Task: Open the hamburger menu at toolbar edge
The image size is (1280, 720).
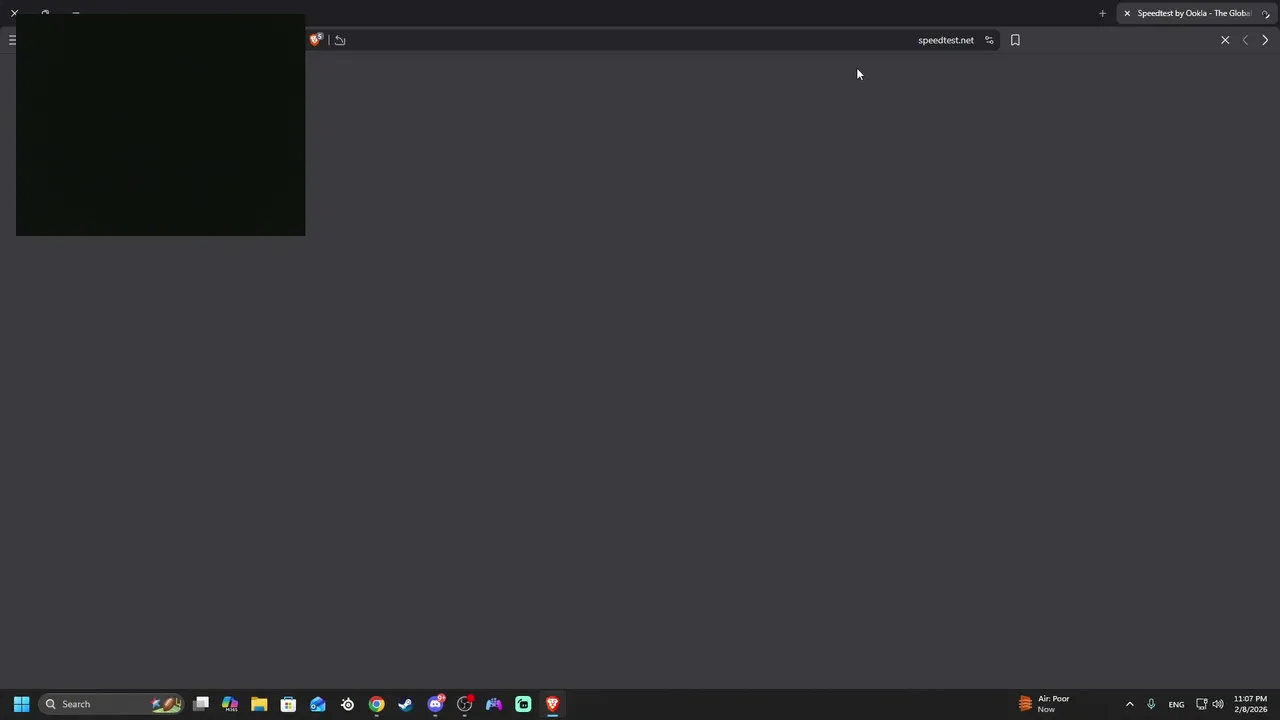Action: [12, 40]
